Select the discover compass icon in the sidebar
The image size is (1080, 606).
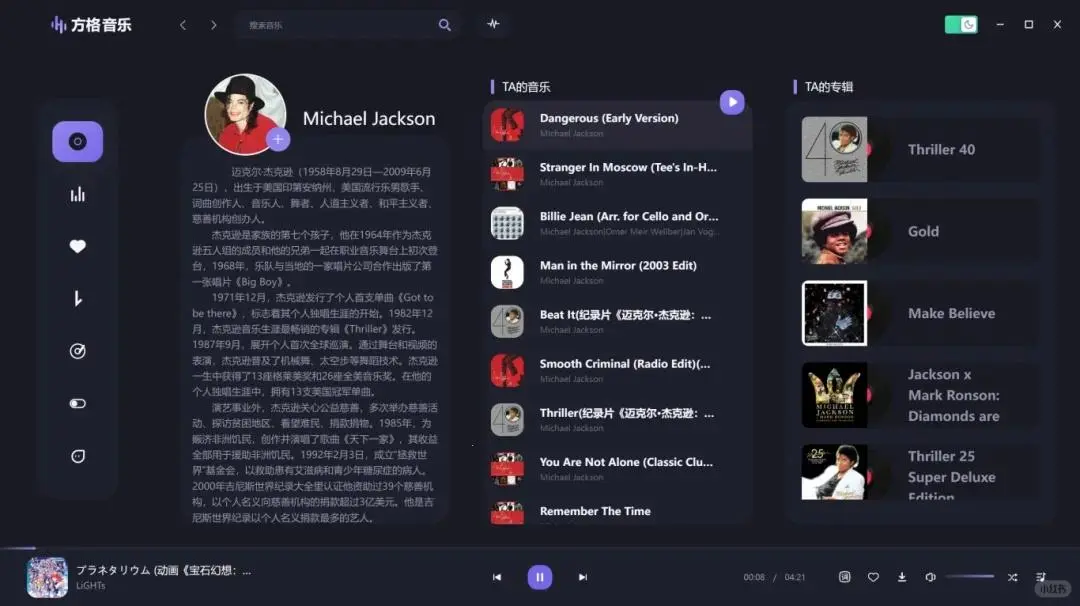77,351
